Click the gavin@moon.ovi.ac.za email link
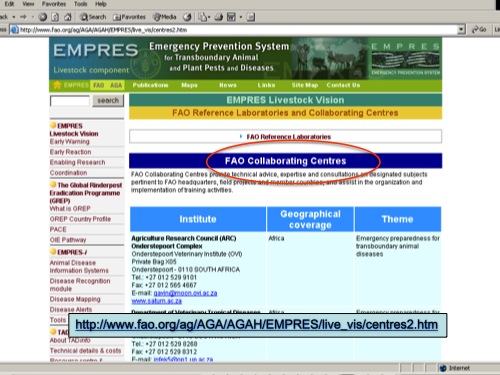 click(x=185, y=293)
